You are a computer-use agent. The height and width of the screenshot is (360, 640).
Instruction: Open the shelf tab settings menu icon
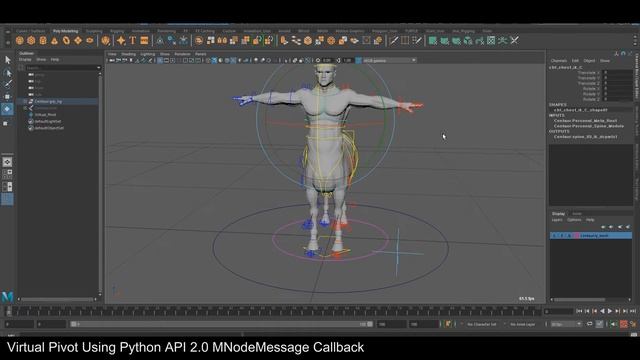[x=7, y=31]
